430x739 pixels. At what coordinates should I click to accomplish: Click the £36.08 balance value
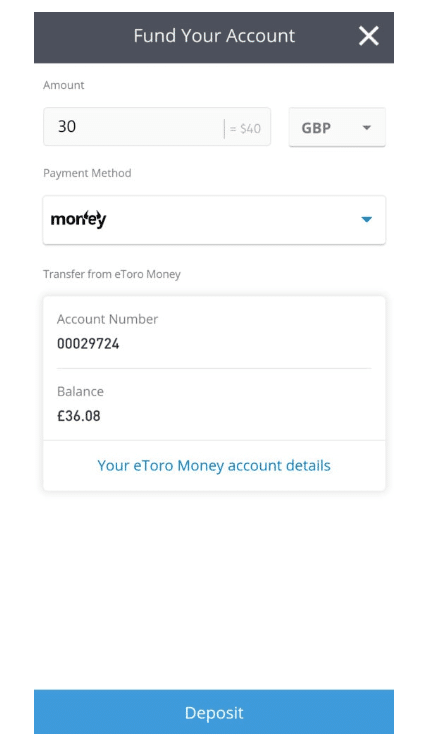[79, 416]
